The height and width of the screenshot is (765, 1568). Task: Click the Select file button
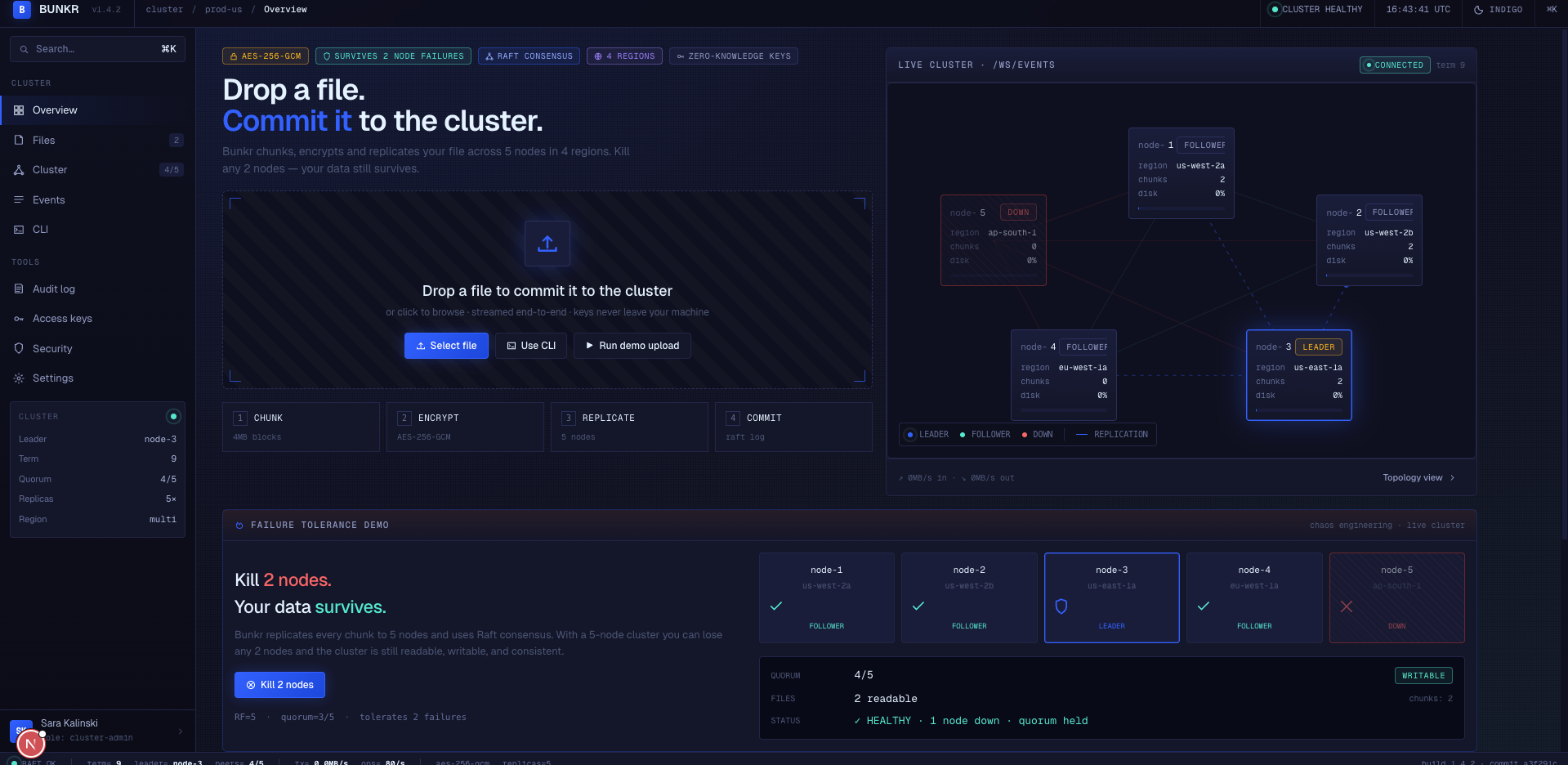[x=446, y=346]
